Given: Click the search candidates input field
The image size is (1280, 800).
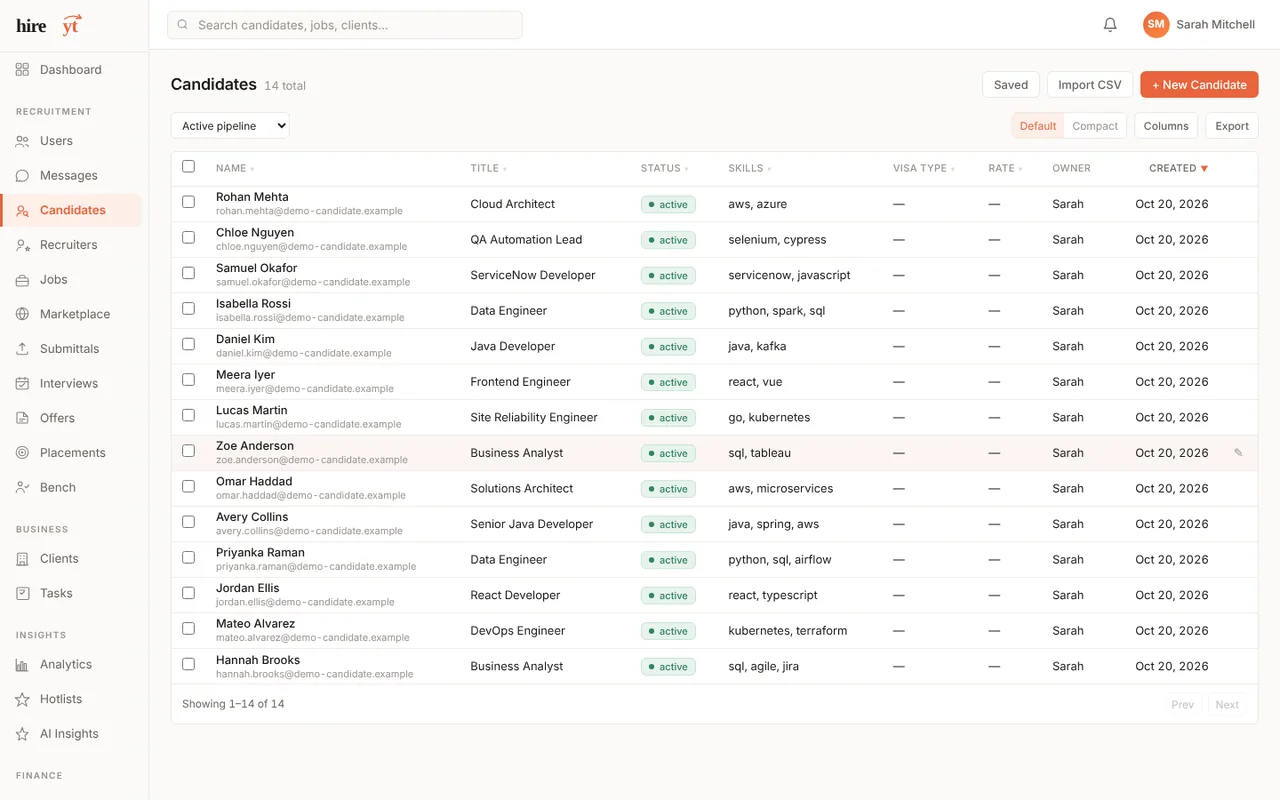Looking at the screenshot, I should click(x=345, y=25).
